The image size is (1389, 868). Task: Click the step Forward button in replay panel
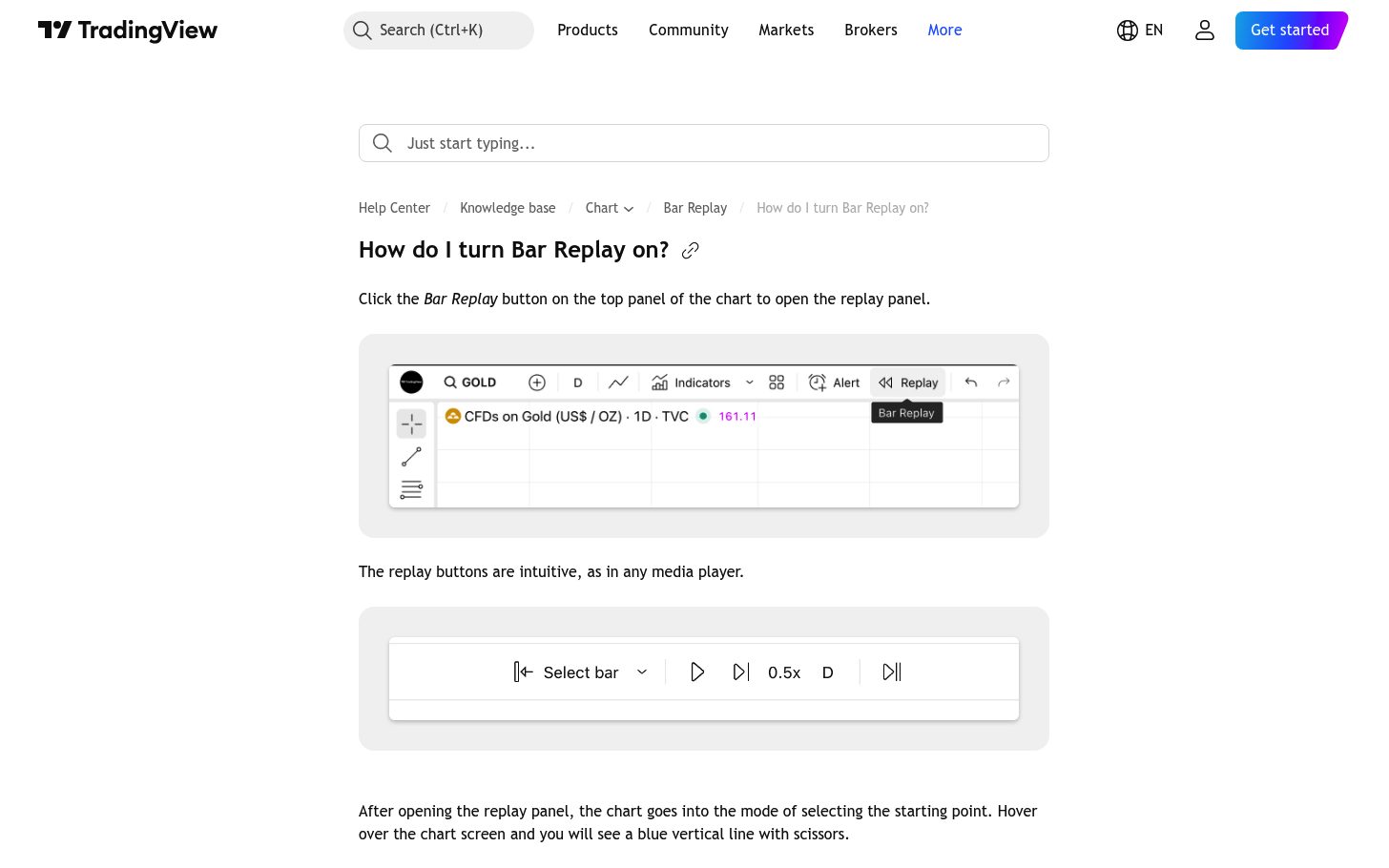click(x=741, y=672)
